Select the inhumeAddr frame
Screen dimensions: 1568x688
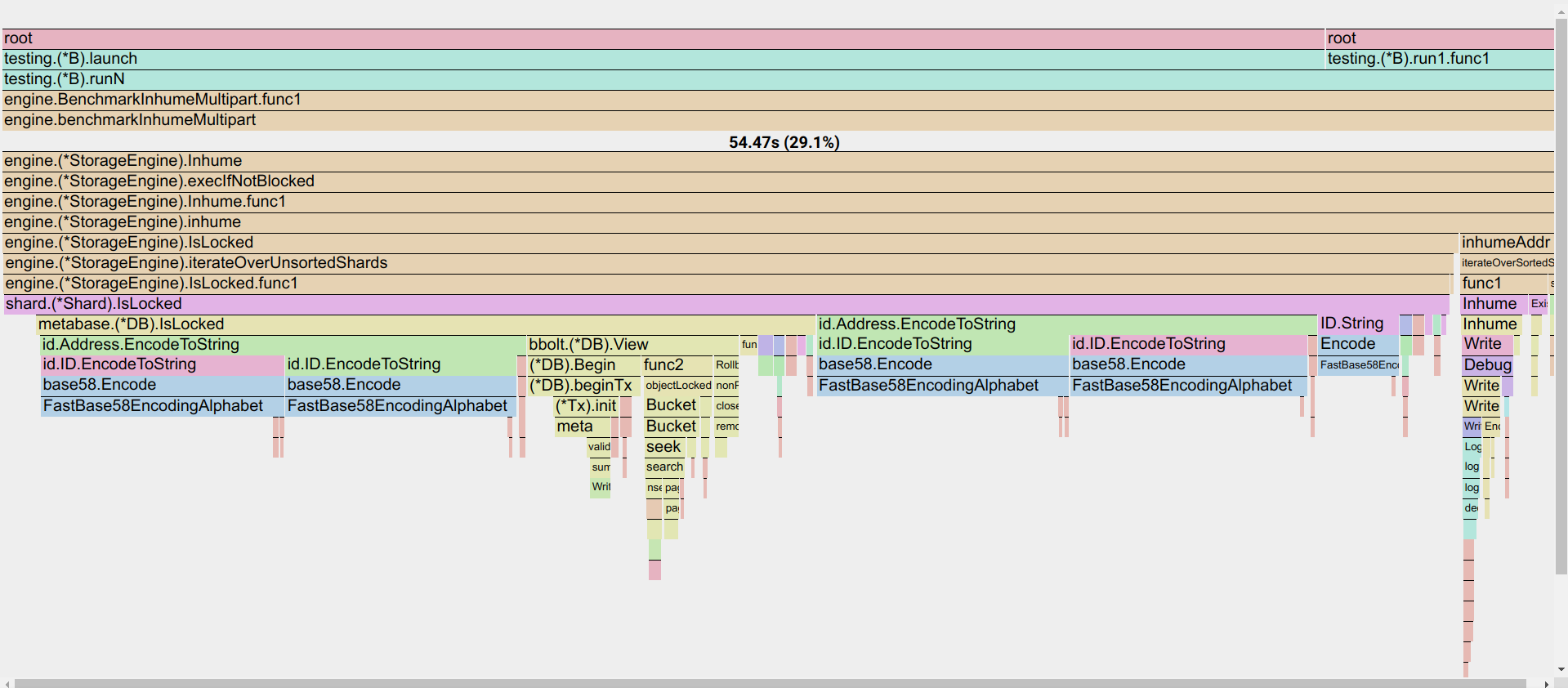pyautogui.click(x=1507, y=243)
